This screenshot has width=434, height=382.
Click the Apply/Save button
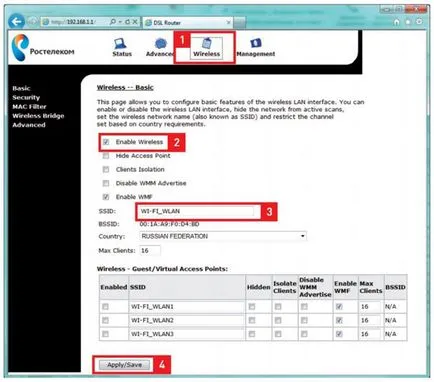pos(125,365)
